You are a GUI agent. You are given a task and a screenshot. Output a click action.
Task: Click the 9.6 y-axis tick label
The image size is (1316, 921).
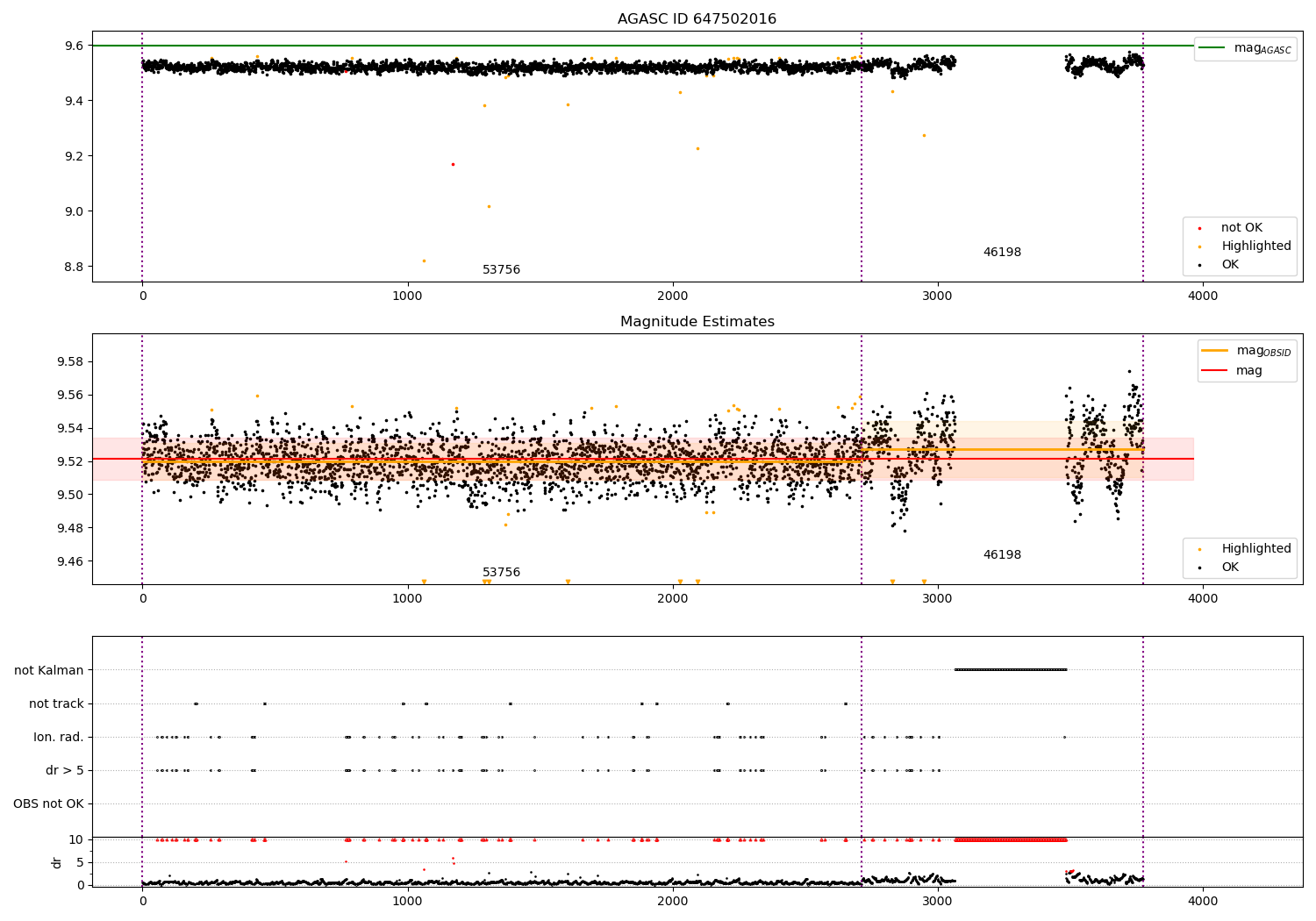tap(74, 46)
